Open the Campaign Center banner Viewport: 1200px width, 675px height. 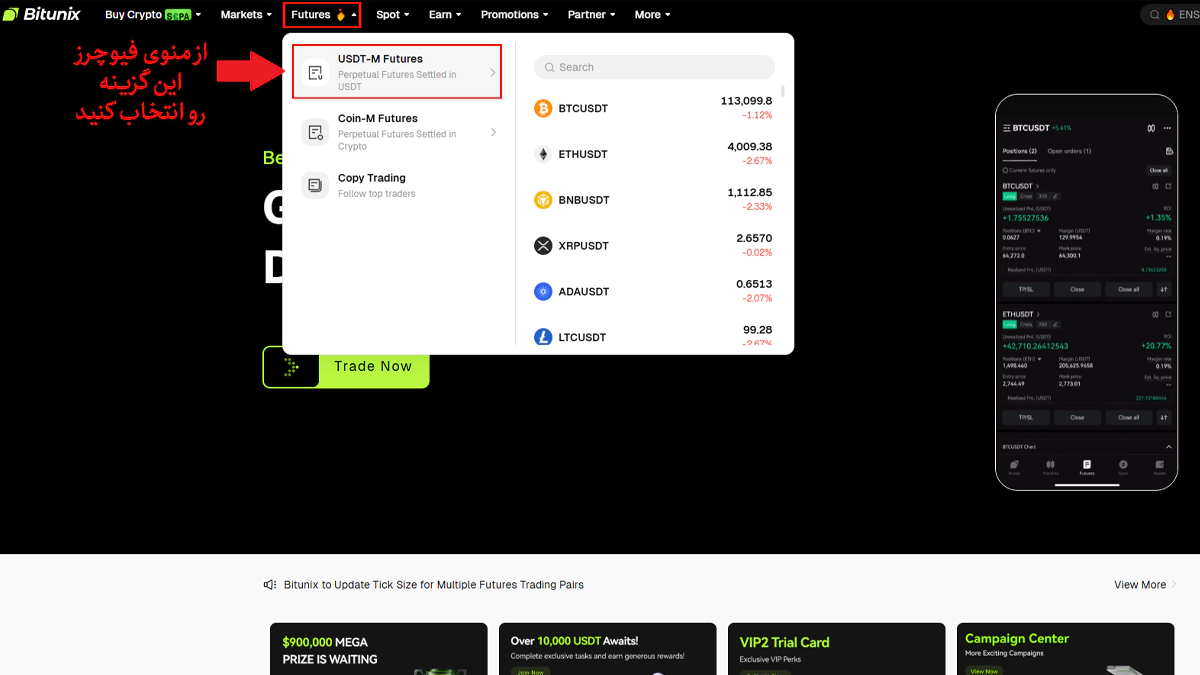tap(1065, 648)
